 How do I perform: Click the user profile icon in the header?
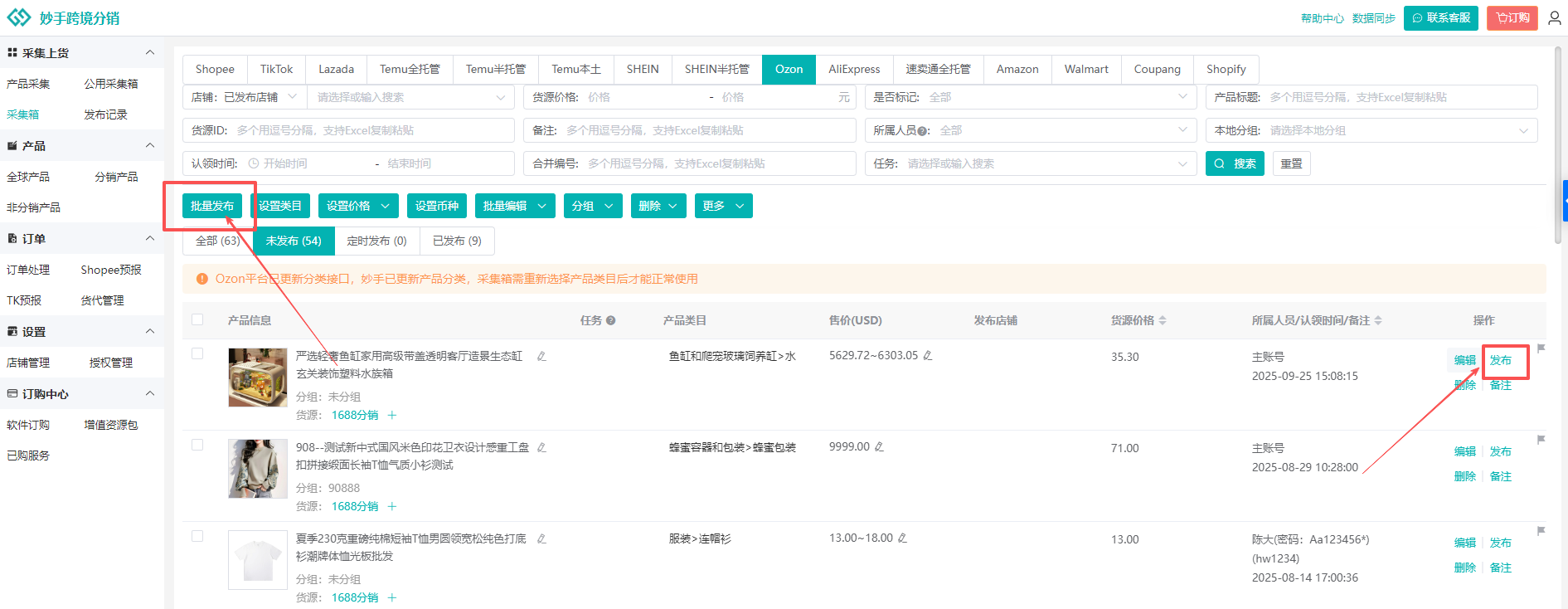(1554, 17)
